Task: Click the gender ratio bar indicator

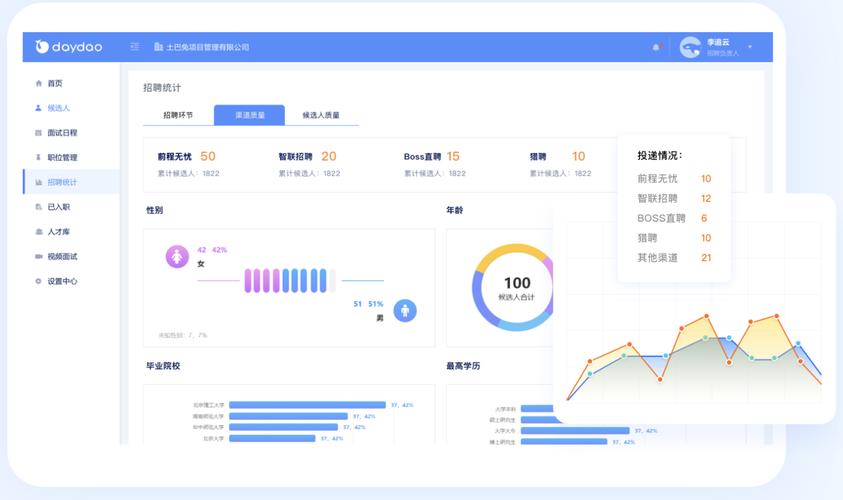Action: 290,281
